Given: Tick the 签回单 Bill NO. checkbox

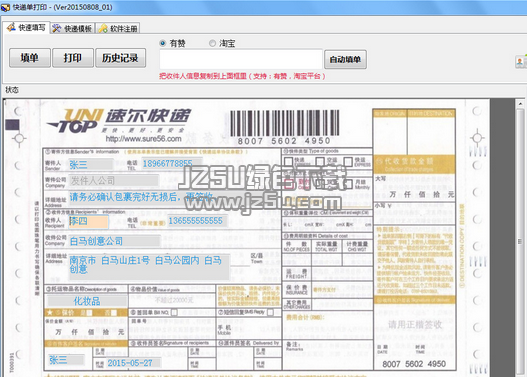Looking at the screenshot, I should (174, 312).
